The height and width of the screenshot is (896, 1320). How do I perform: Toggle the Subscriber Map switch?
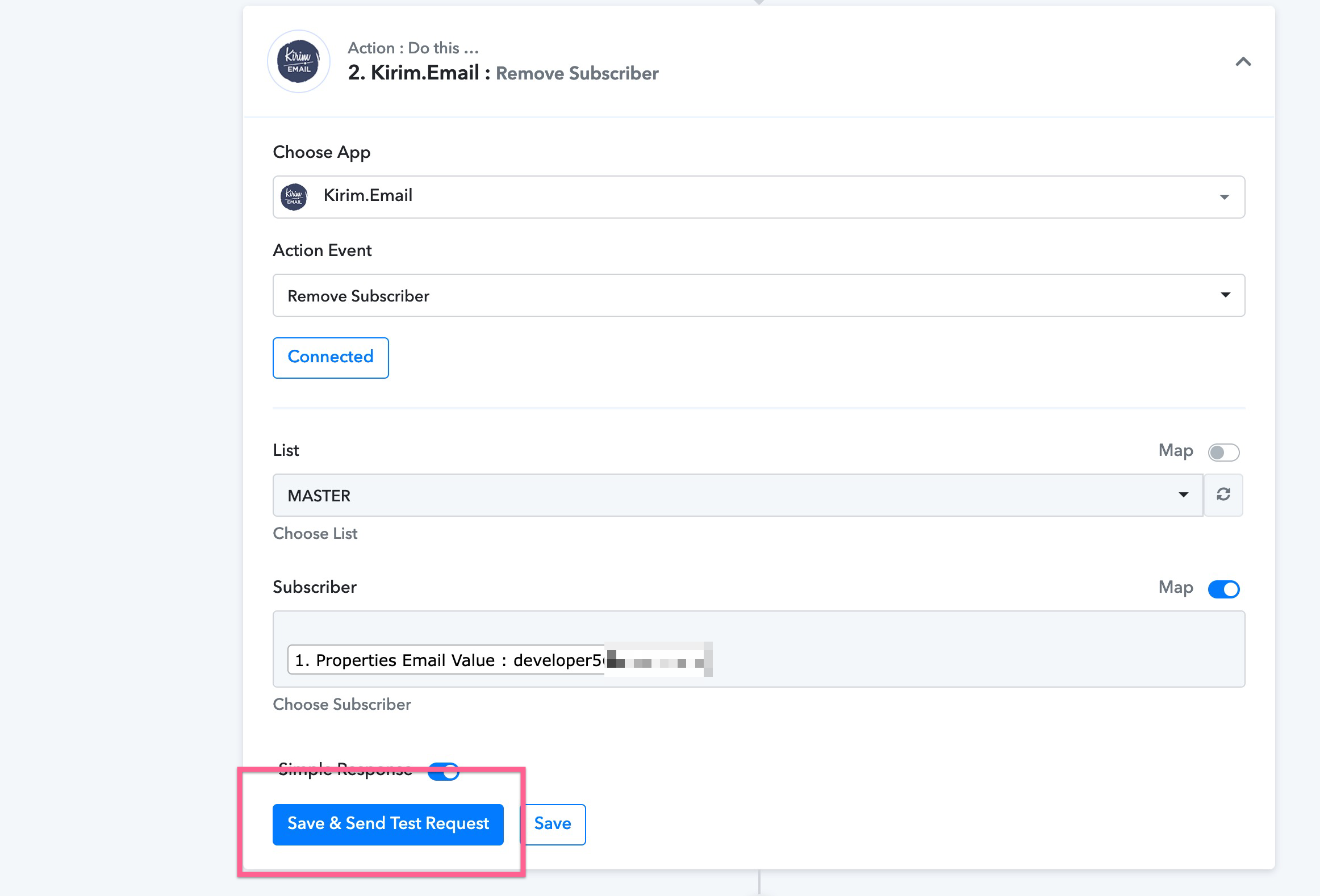pyautogui.click(x=1223, y=589)
